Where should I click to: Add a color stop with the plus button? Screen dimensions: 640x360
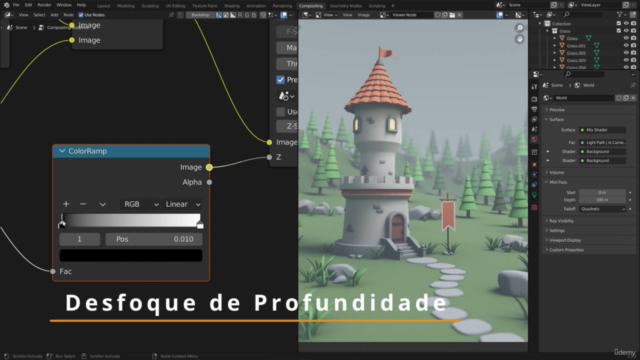[66, 204]
